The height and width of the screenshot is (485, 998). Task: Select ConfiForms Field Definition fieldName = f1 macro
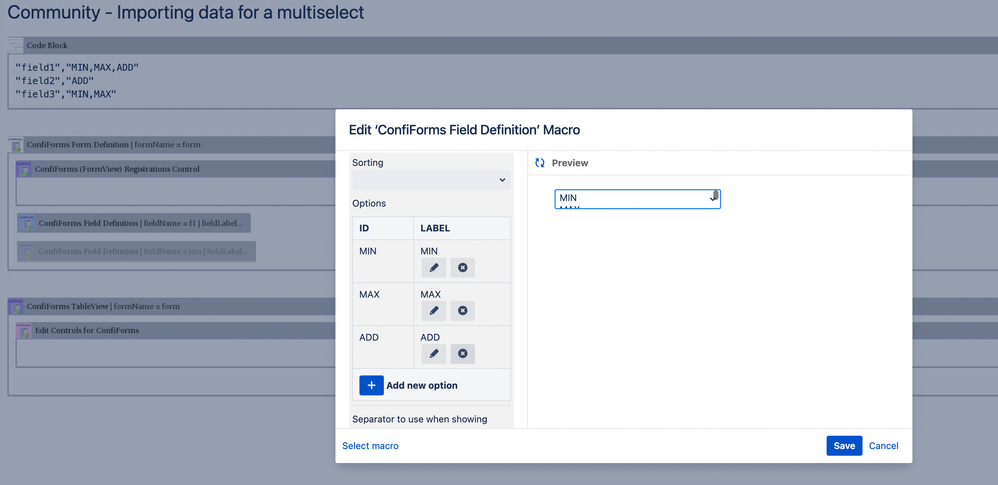pos(134,223)
